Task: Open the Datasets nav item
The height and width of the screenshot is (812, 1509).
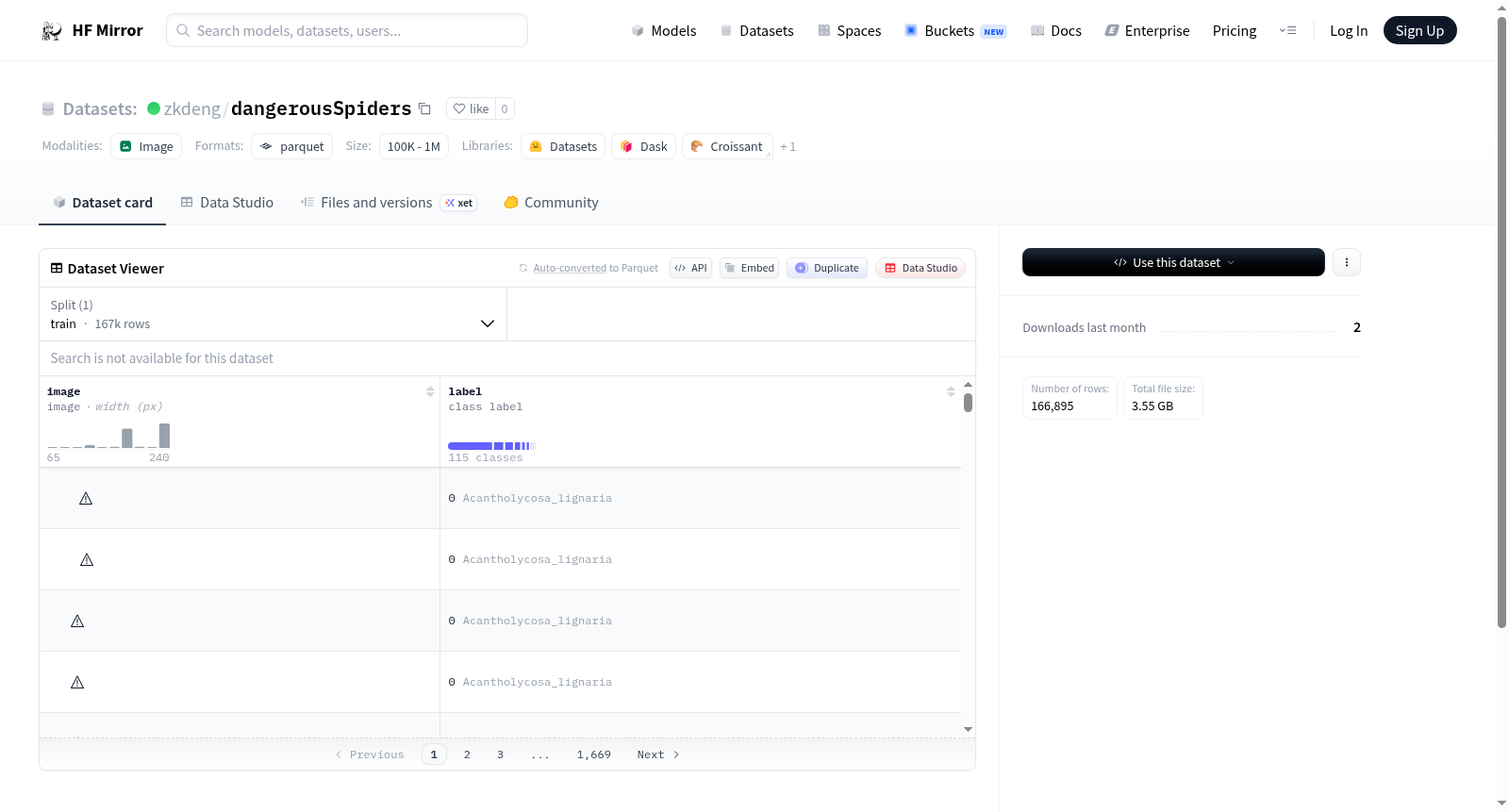Action: click(756, 30)
